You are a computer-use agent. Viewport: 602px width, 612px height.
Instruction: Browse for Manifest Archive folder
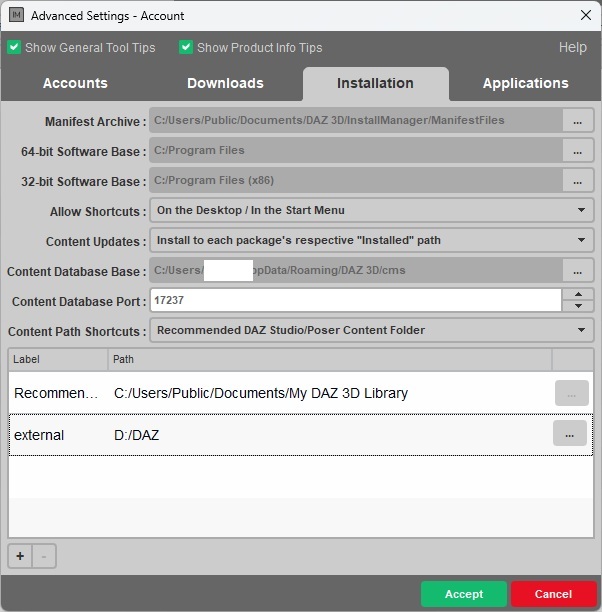pos(578,120)
